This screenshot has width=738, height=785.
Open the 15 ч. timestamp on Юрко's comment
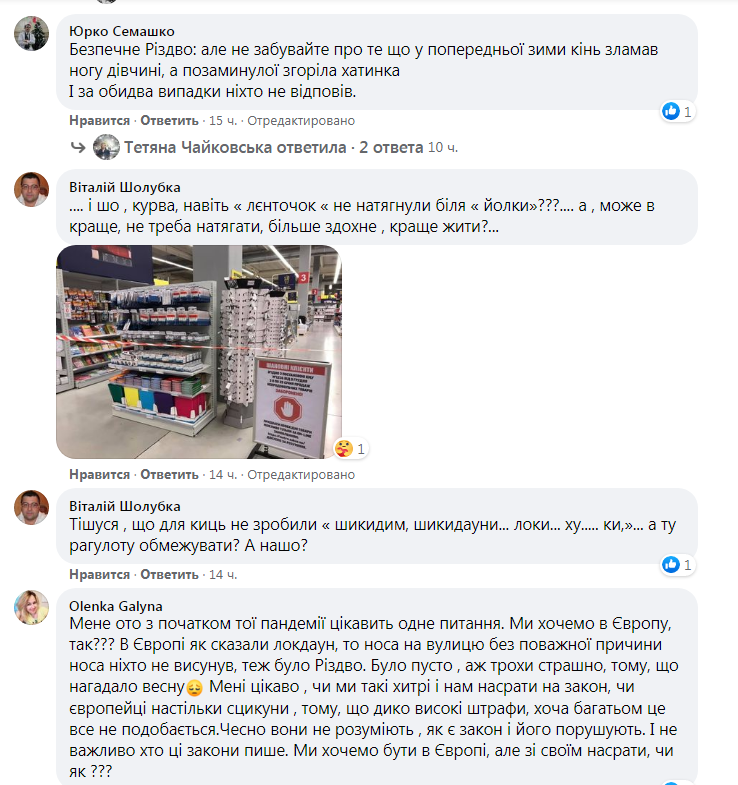[223, 121]
